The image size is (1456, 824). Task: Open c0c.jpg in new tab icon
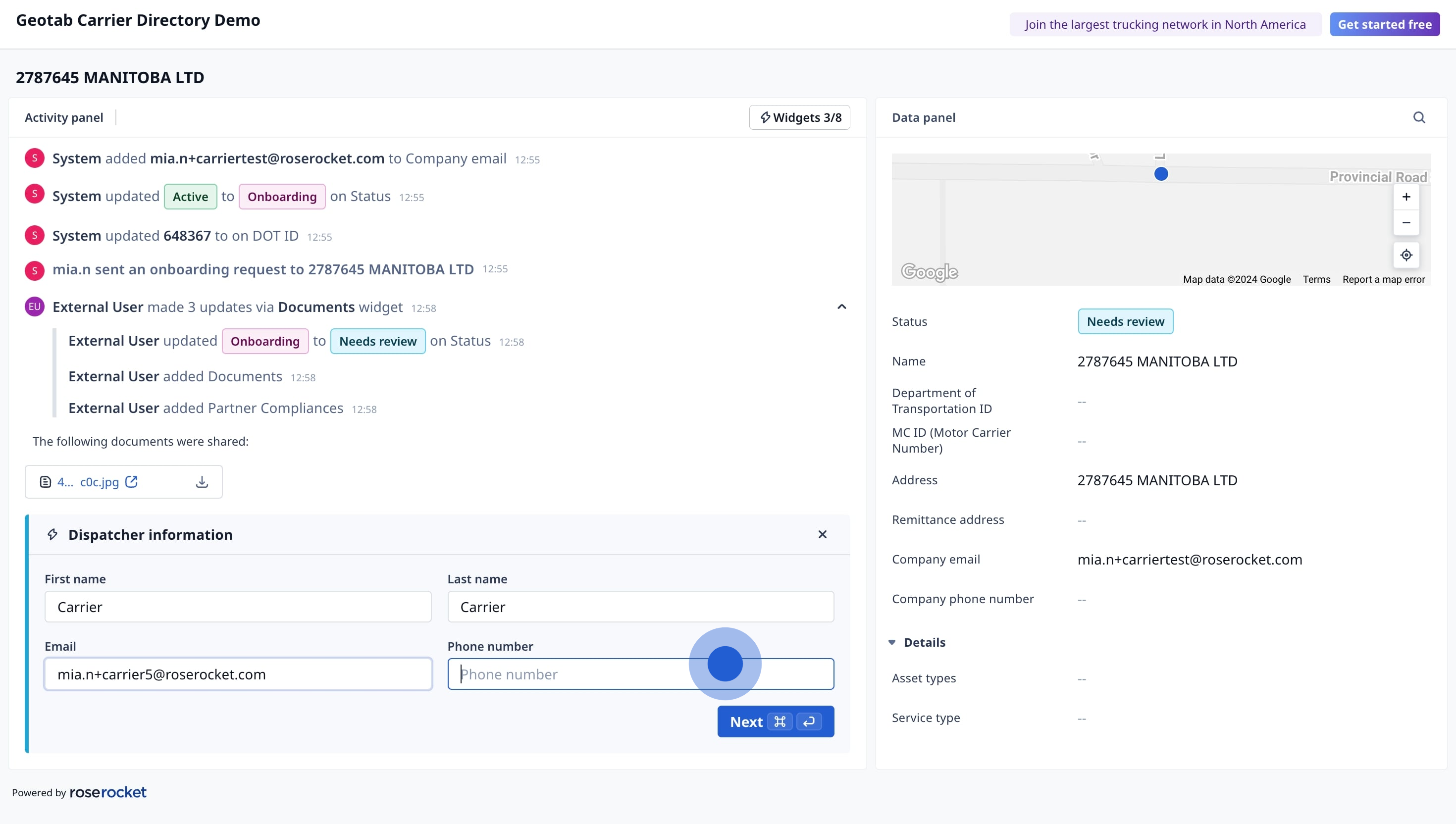pos(131,482)
